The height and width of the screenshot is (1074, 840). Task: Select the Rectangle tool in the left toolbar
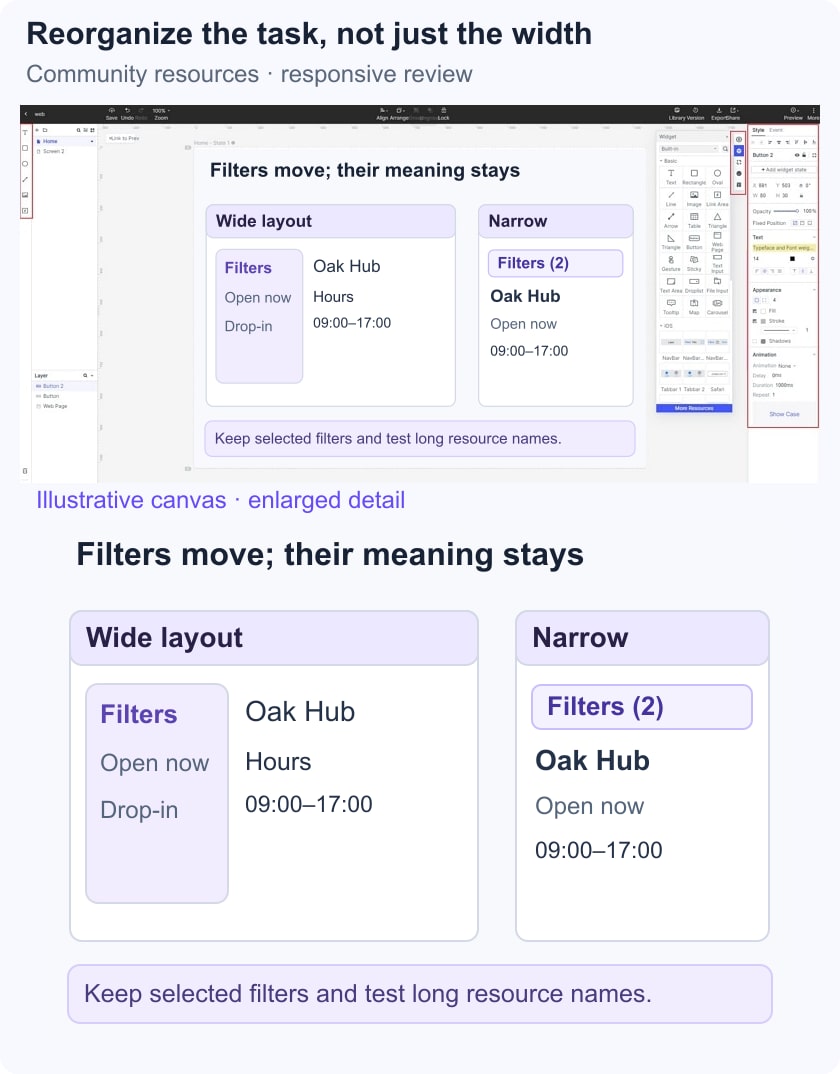(25, 148)
